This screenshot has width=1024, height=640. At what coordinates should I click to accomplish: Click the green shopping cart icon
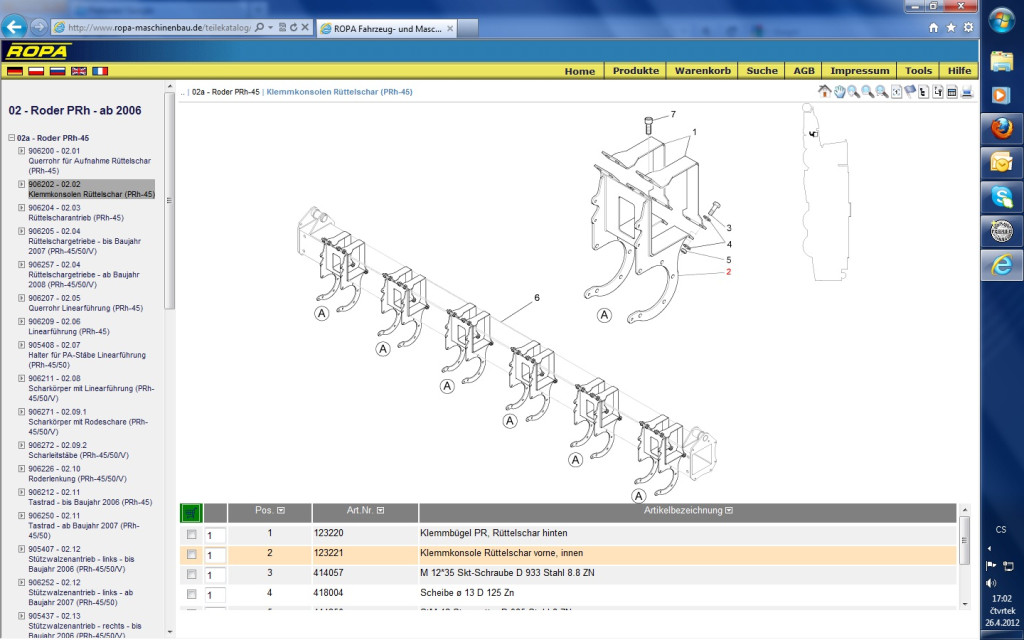click(191, 513)
